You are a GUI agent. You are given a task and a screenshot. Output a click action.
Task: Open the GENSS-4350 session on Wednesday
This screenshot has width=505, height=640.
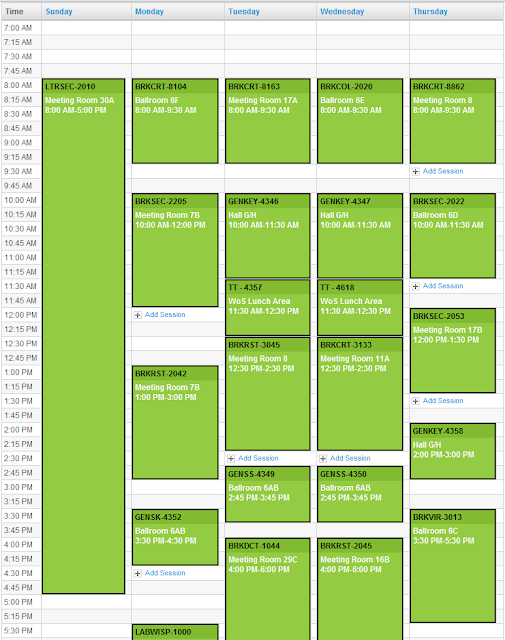pyautogui.click(x=360, y=494)
